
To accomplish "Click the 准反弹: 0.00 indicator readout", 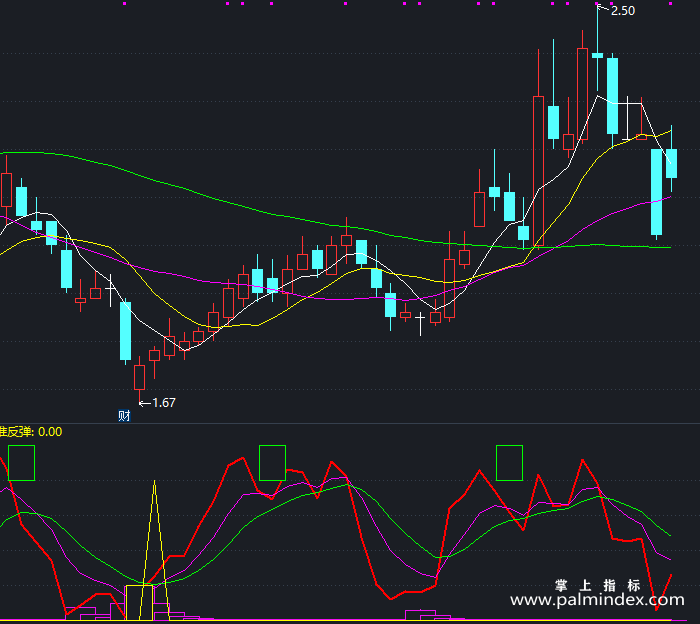I will (x=31, y=432).
